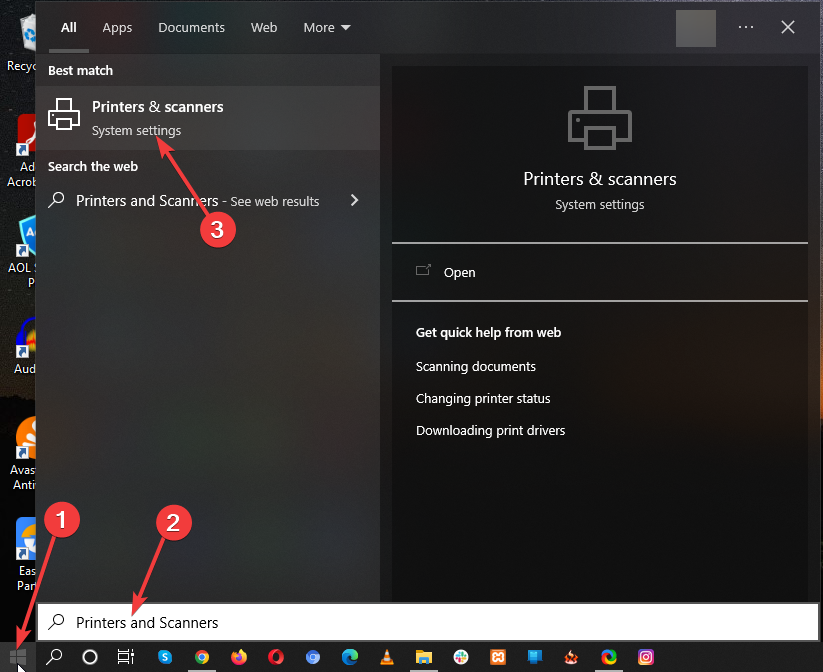
Task: Click the search box containing 'Printers and Scanners'
Action: [428, 622]
